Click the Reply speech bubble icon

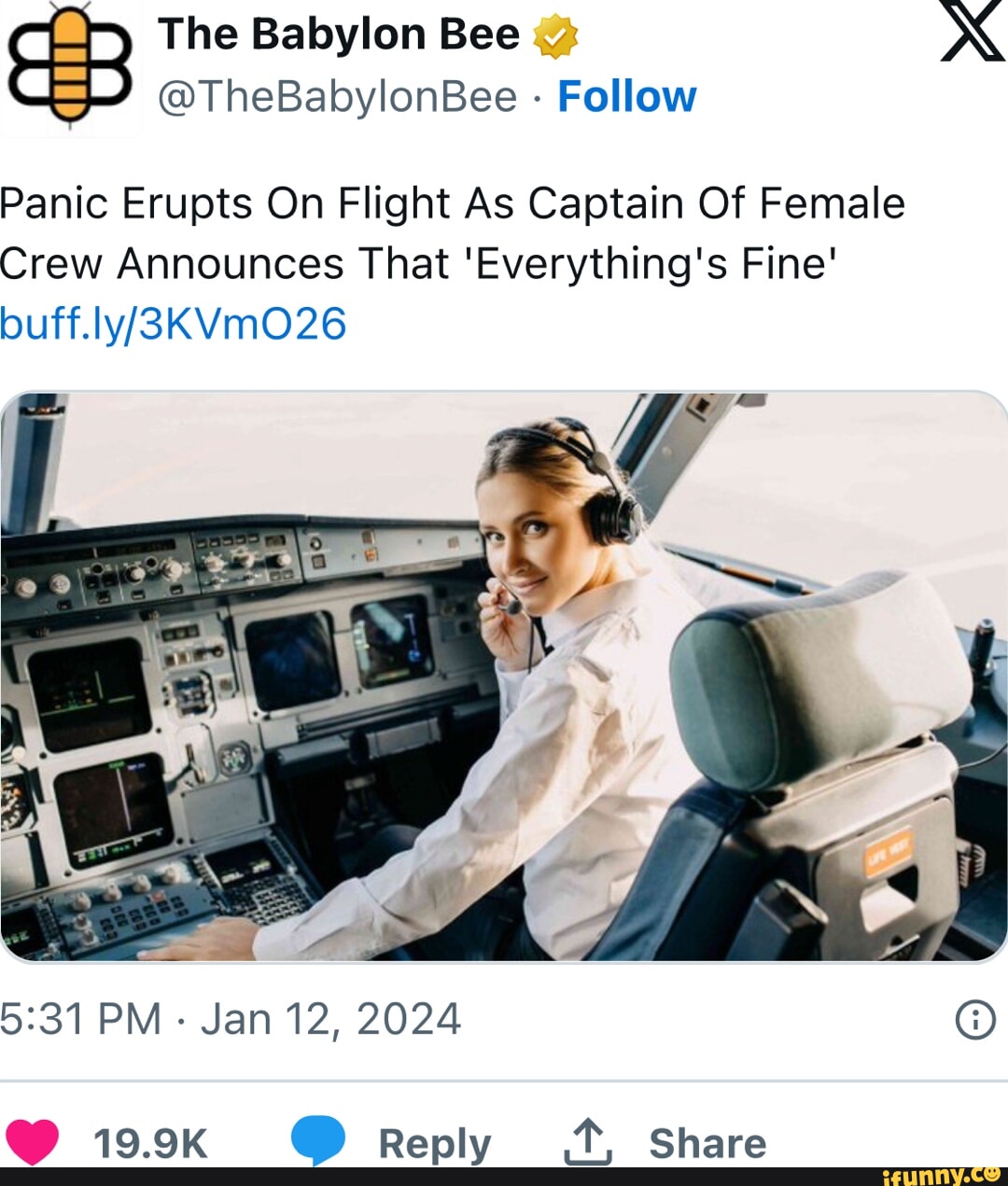[317, 1137]
